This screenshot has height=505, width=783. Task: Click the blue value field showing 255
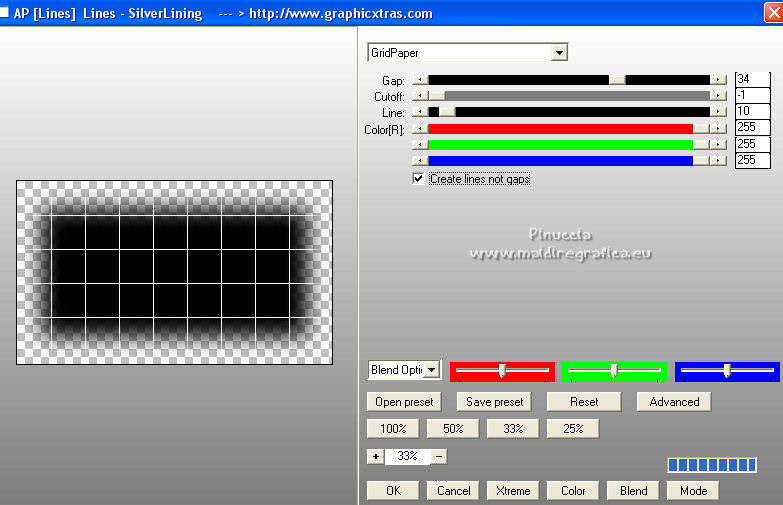coord(753,160)
